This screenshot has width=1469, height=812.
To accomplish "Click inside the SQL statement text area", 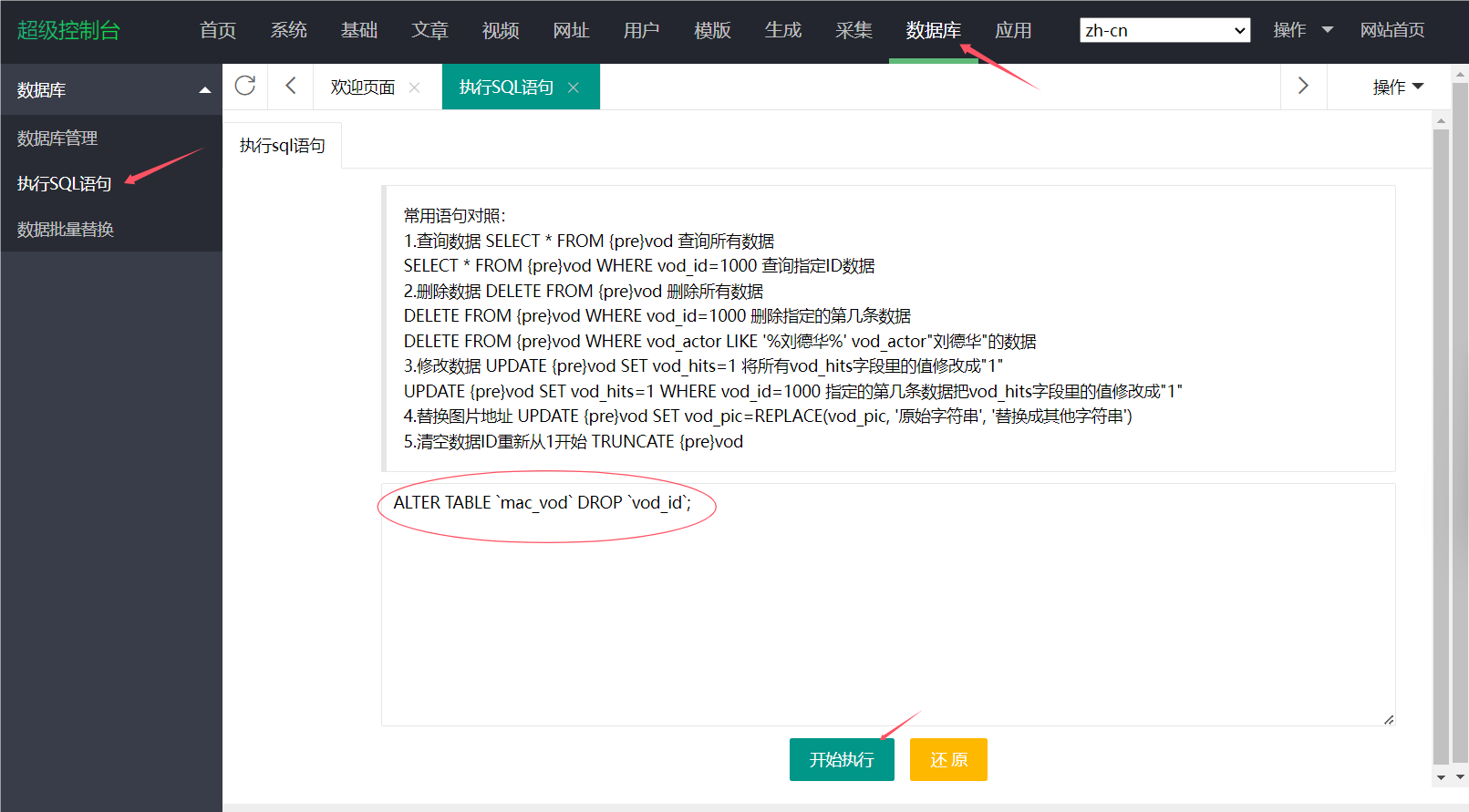I will [x=887, y=620].
